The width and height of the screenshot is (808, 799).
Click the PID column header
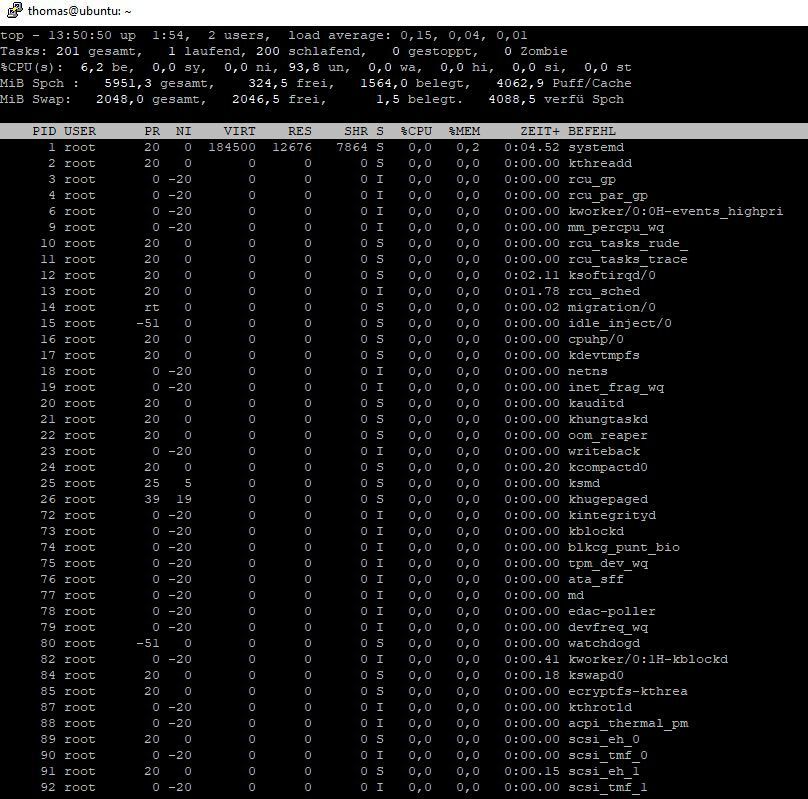coord(44,131)
